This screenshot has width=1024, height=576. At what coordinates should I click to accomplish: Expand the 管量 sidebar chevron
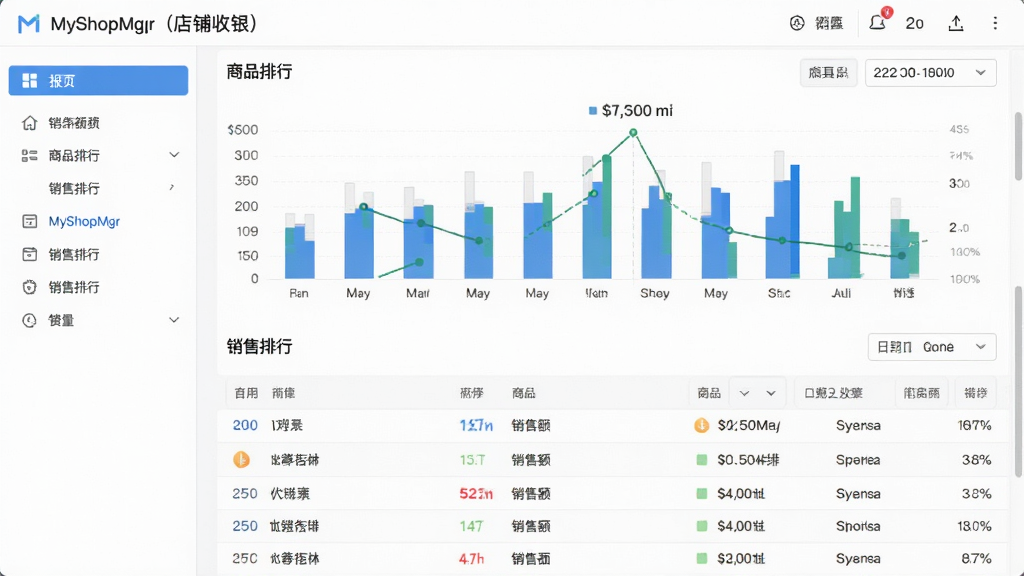(174, 320)
